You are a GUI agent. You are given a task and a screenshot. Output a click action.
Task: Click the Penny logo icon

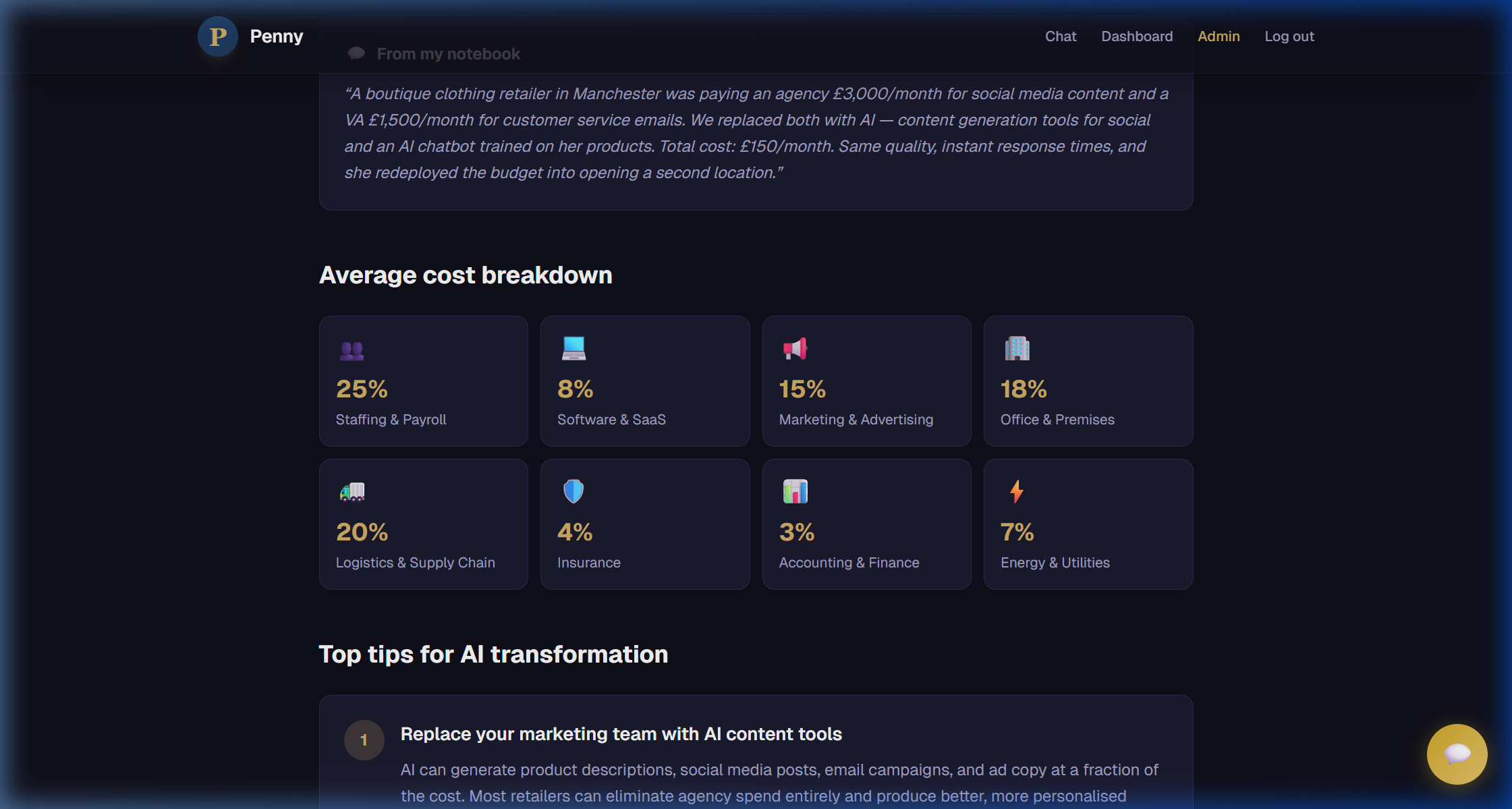(217, 36)
